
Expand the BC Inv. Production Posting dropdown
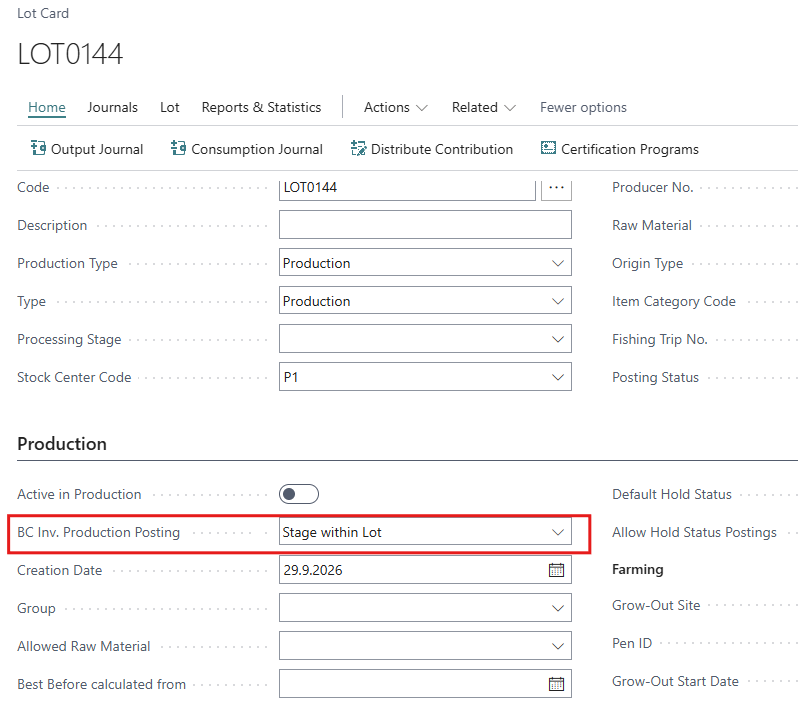(x=558, y=532)
